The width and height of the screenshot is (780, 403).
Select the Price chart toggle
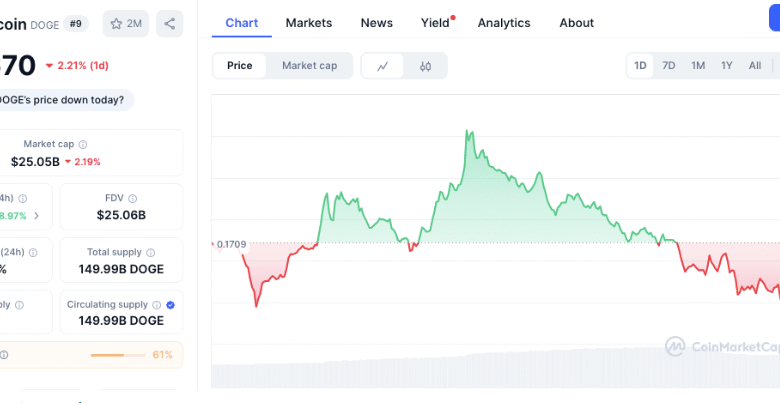(x=240, y=66)
